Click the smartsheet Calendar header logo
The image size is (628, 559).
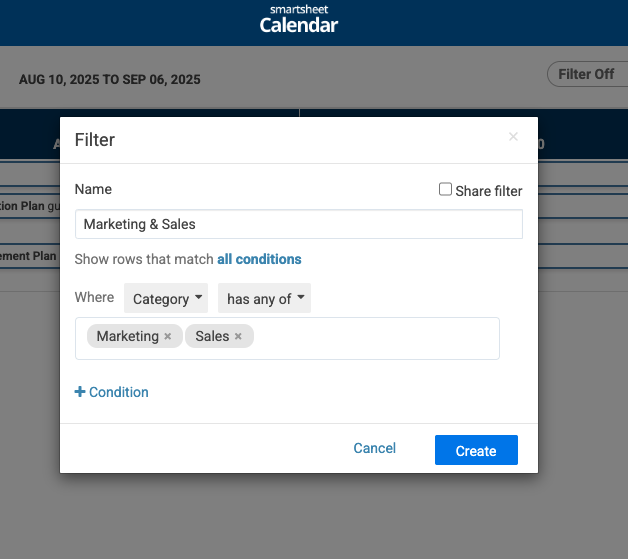(299, 20)
